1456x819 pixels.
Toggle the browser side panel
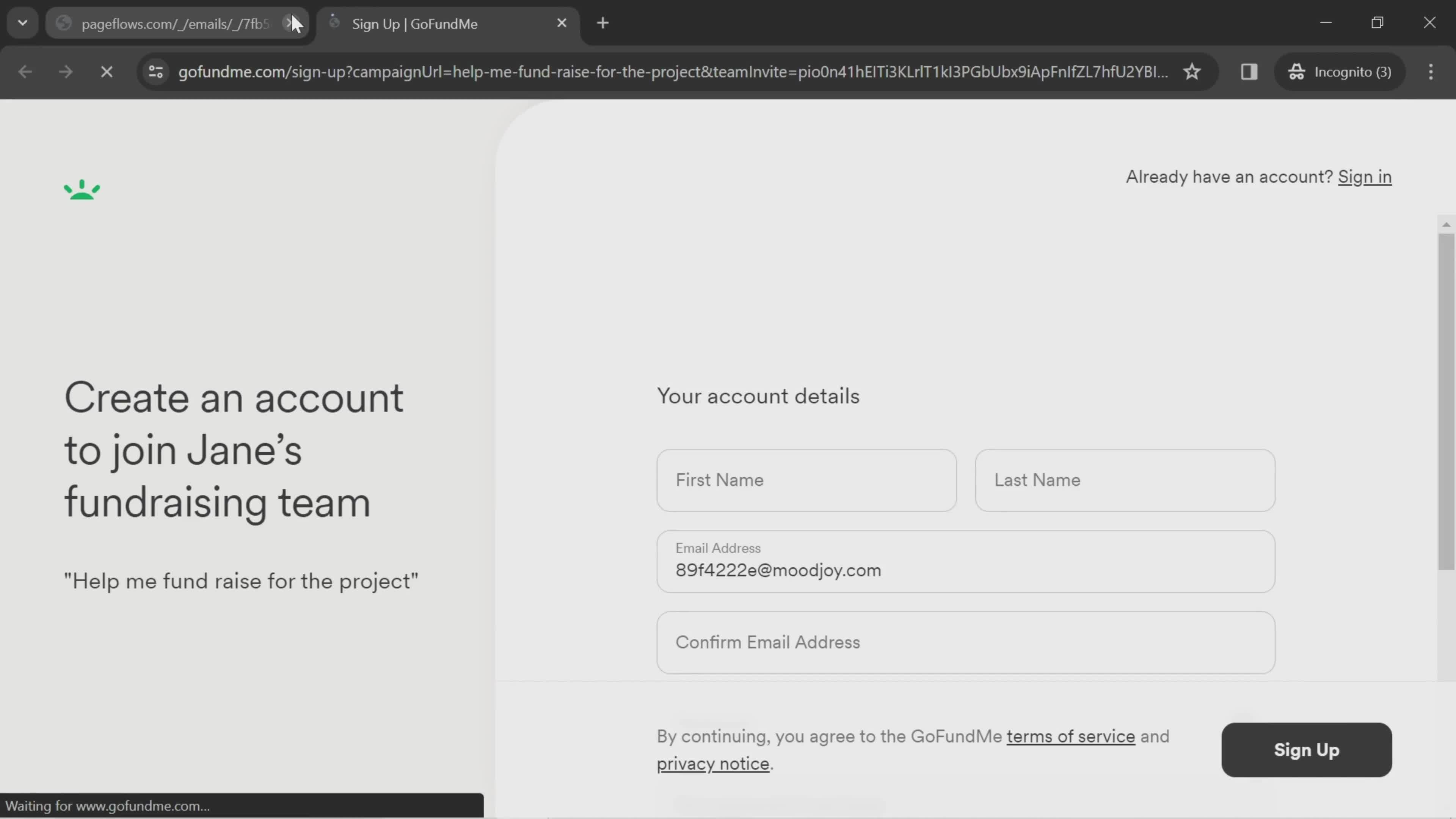pos(1249,72)
